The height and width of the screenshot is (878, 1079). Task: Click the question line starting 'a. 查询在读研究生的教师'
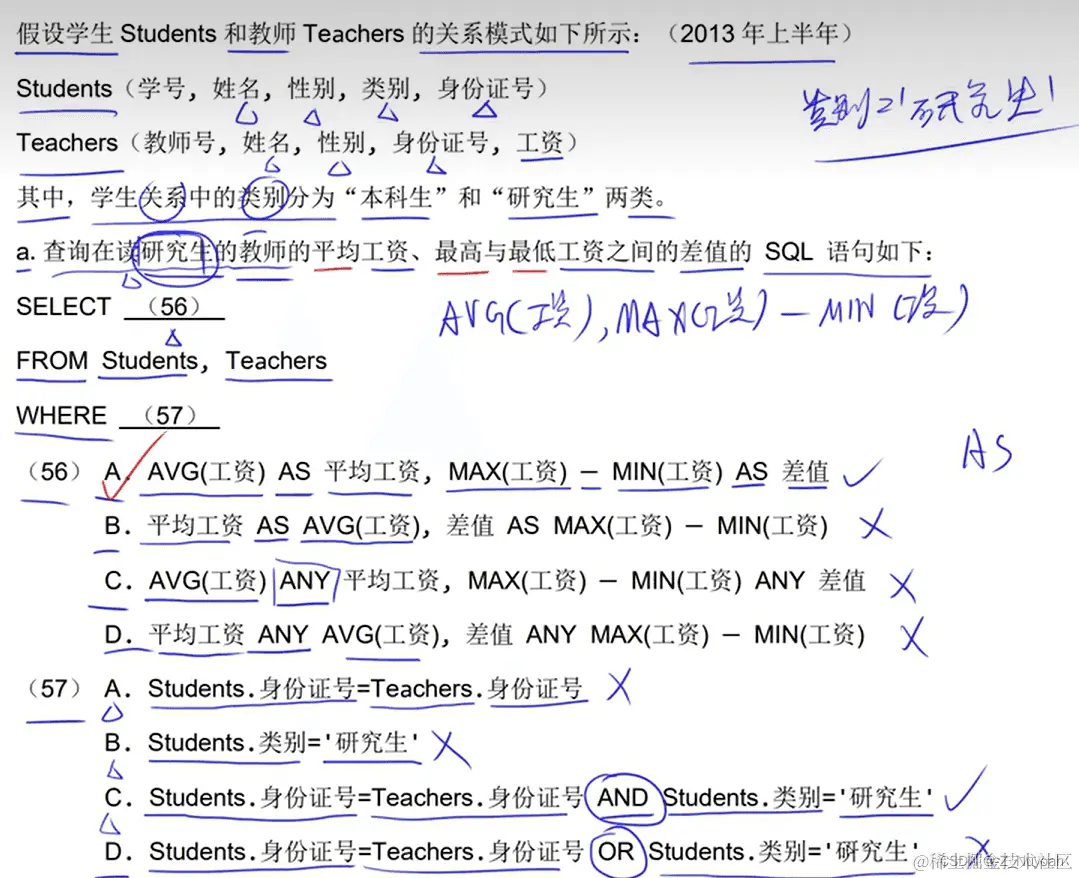476,252
